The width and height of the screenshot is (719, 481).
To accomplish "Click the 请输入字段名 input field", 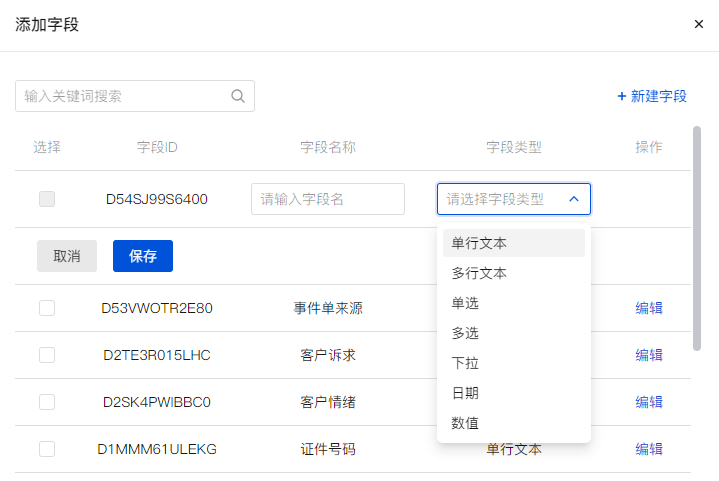I will pyautogui.click(x=328, y=199).
